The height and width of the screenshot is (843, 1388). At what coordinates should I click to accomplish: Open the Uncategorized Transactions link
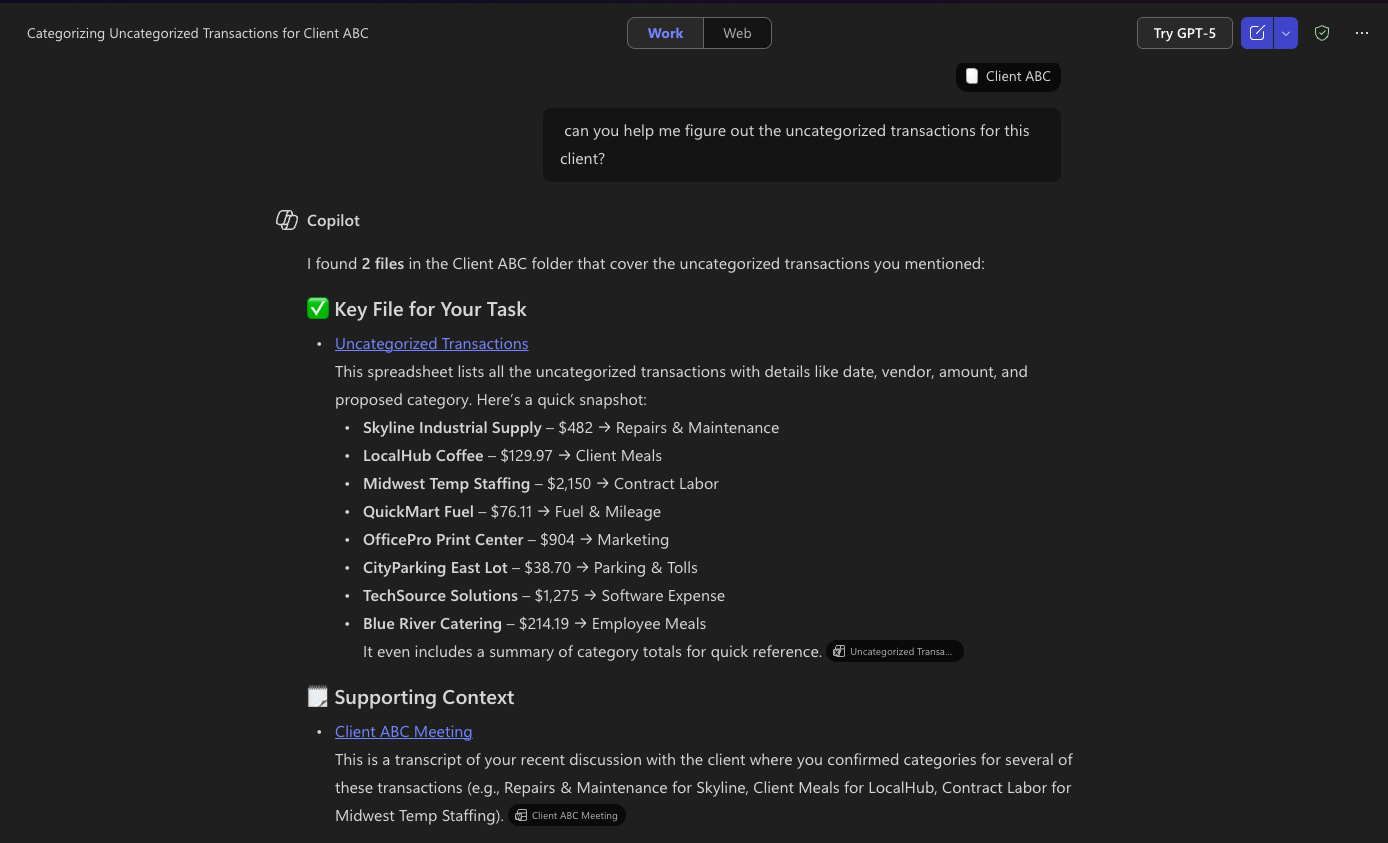[x=432, y=343]
